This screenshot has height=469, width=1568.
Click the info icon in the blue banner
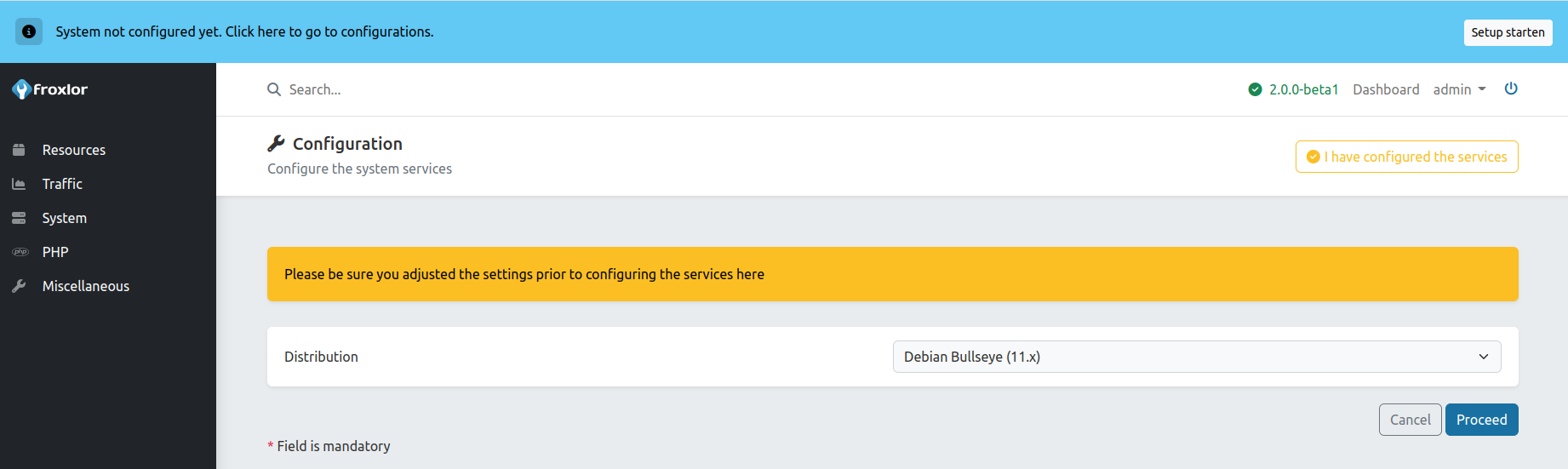click(x=29, y=31)
